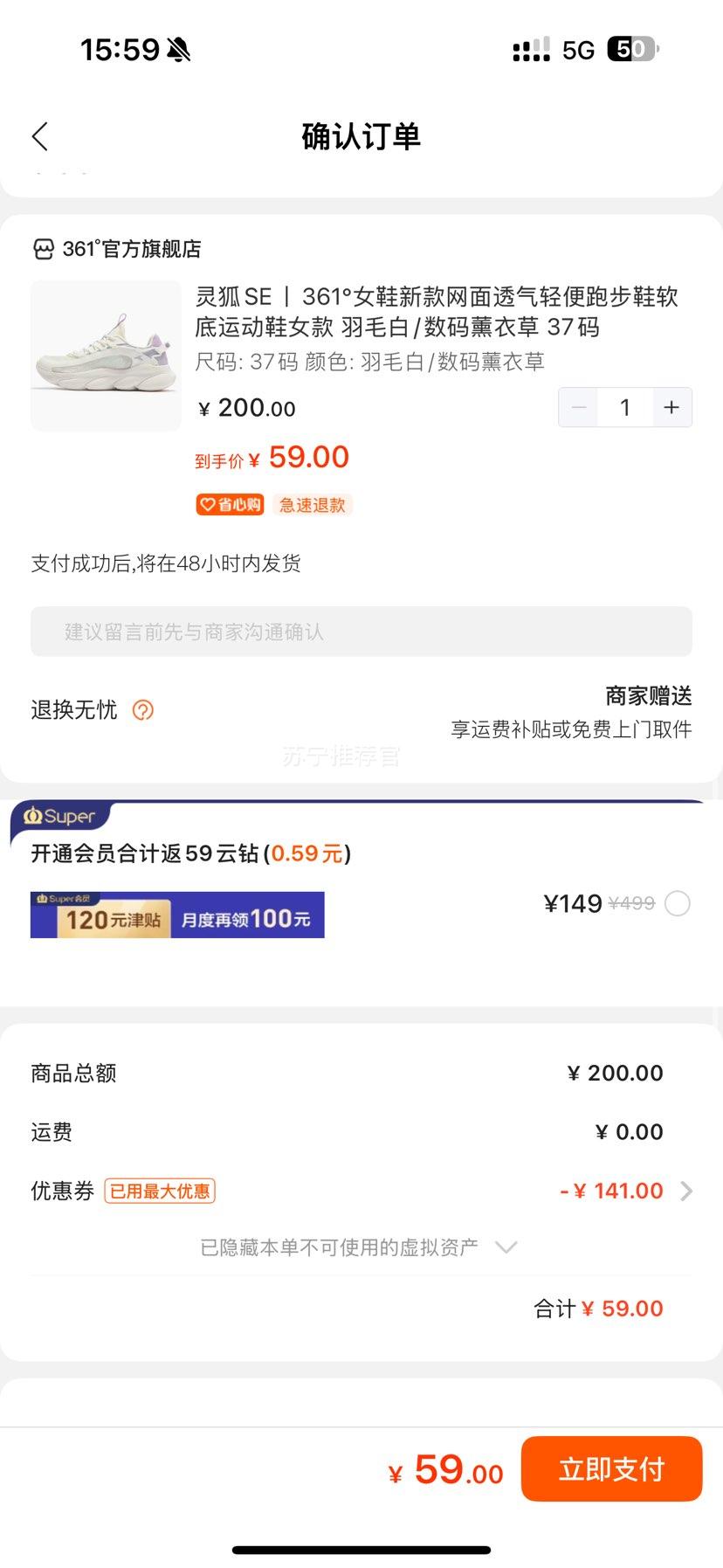Screen dimensions: 723x1568
Task: Select the ¥149 Super membership radio button
Action: click(678, 903)
